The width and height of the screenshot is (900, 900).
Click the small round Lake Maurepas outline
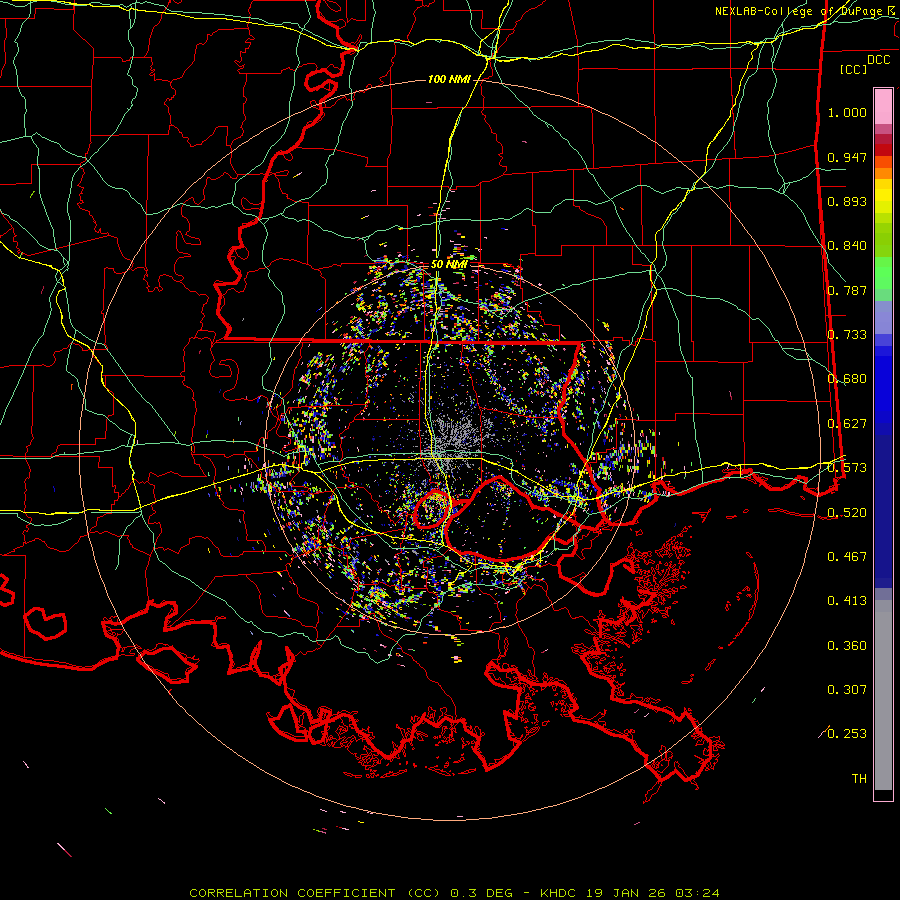(432, 509)
